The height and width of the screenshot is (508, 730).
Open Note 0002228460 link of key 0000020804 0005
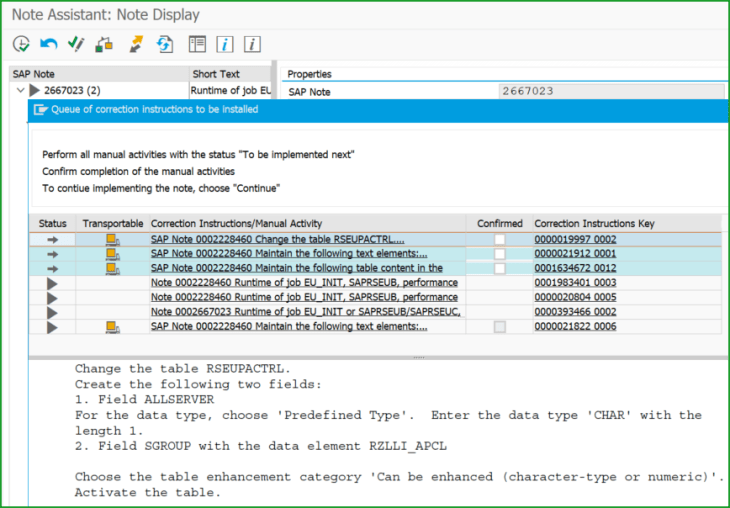pyautogui.click(x=304, y=297)
